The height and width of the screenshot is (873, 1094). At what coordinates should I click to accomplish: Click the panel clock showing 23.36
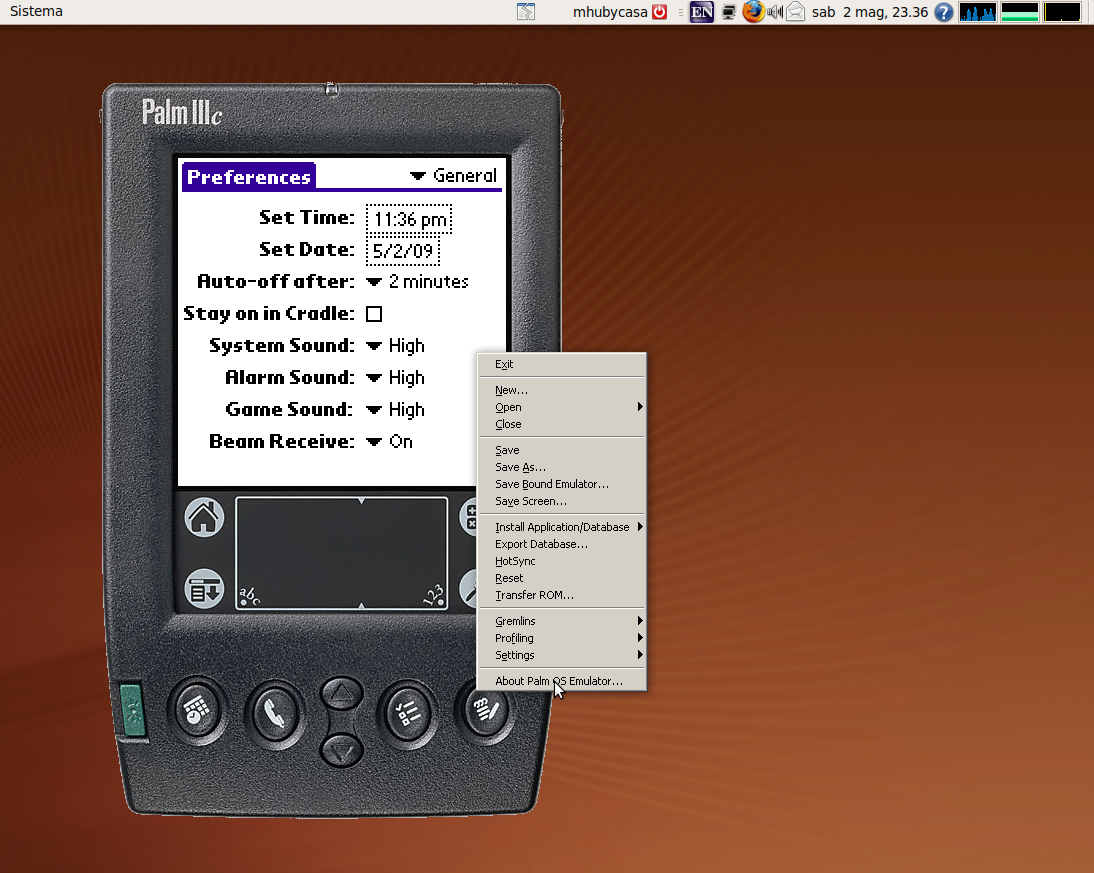[869, 12]
